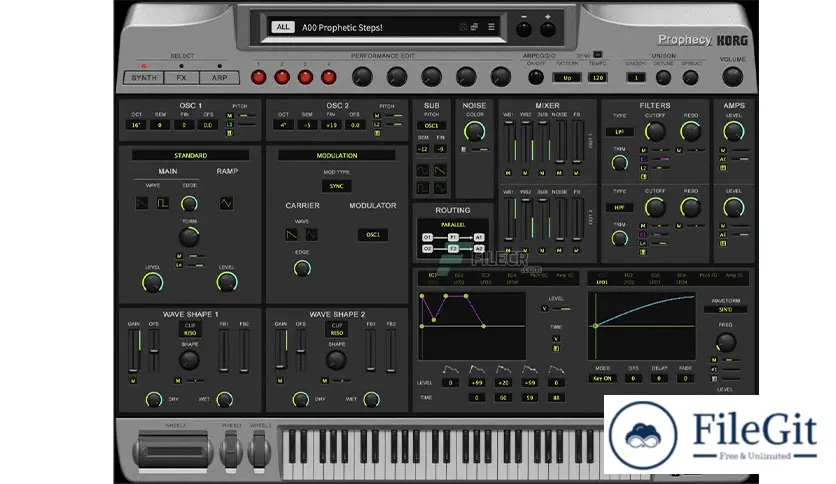The width and height of the screenshot is (836, 484).
Task: Switch to the SYNTH select tab
Action: pyautogui.click(x=144, y=77)
